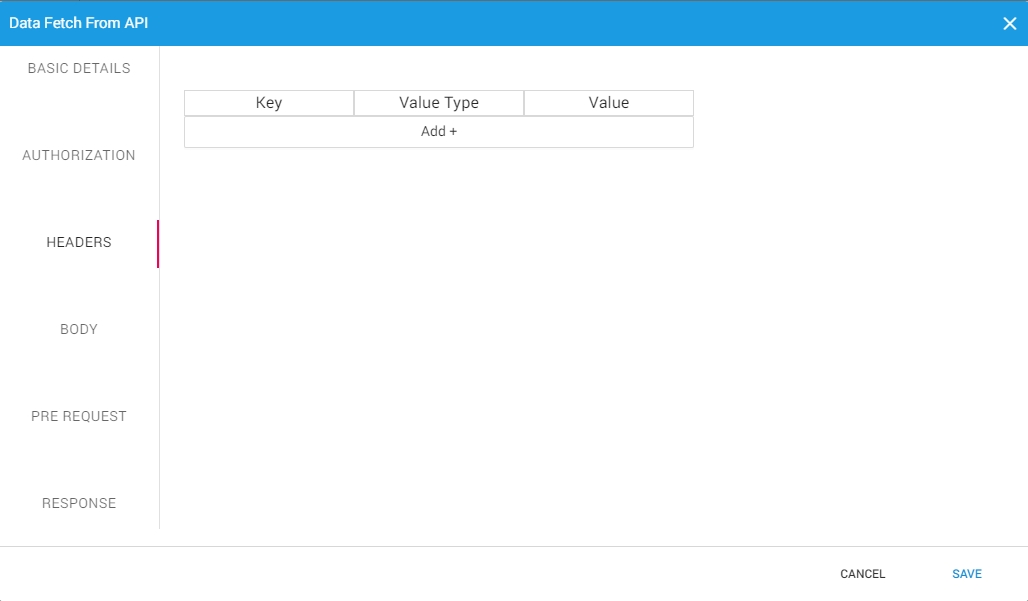The image size is (1028, 601).
Task: Show the Response tab
Action: tap(79, 503)
